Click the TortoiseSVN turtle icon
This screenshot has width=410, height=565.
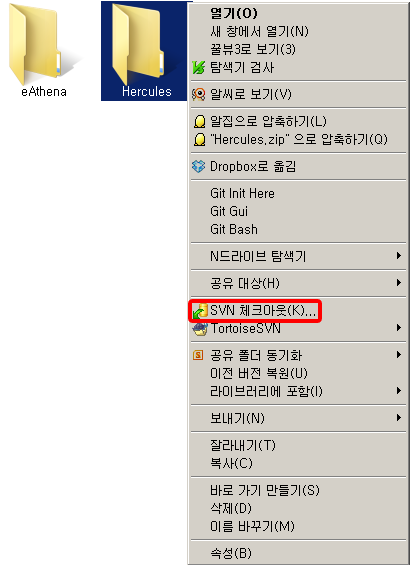pyautogui.click(x=200, y=329)
